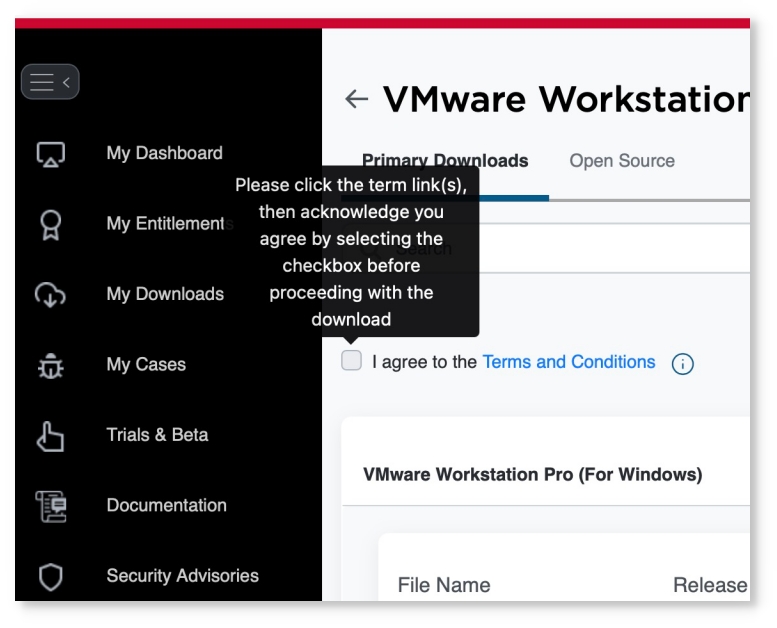Open the Documentation menu label in sidebar

[x=166, y=505]
